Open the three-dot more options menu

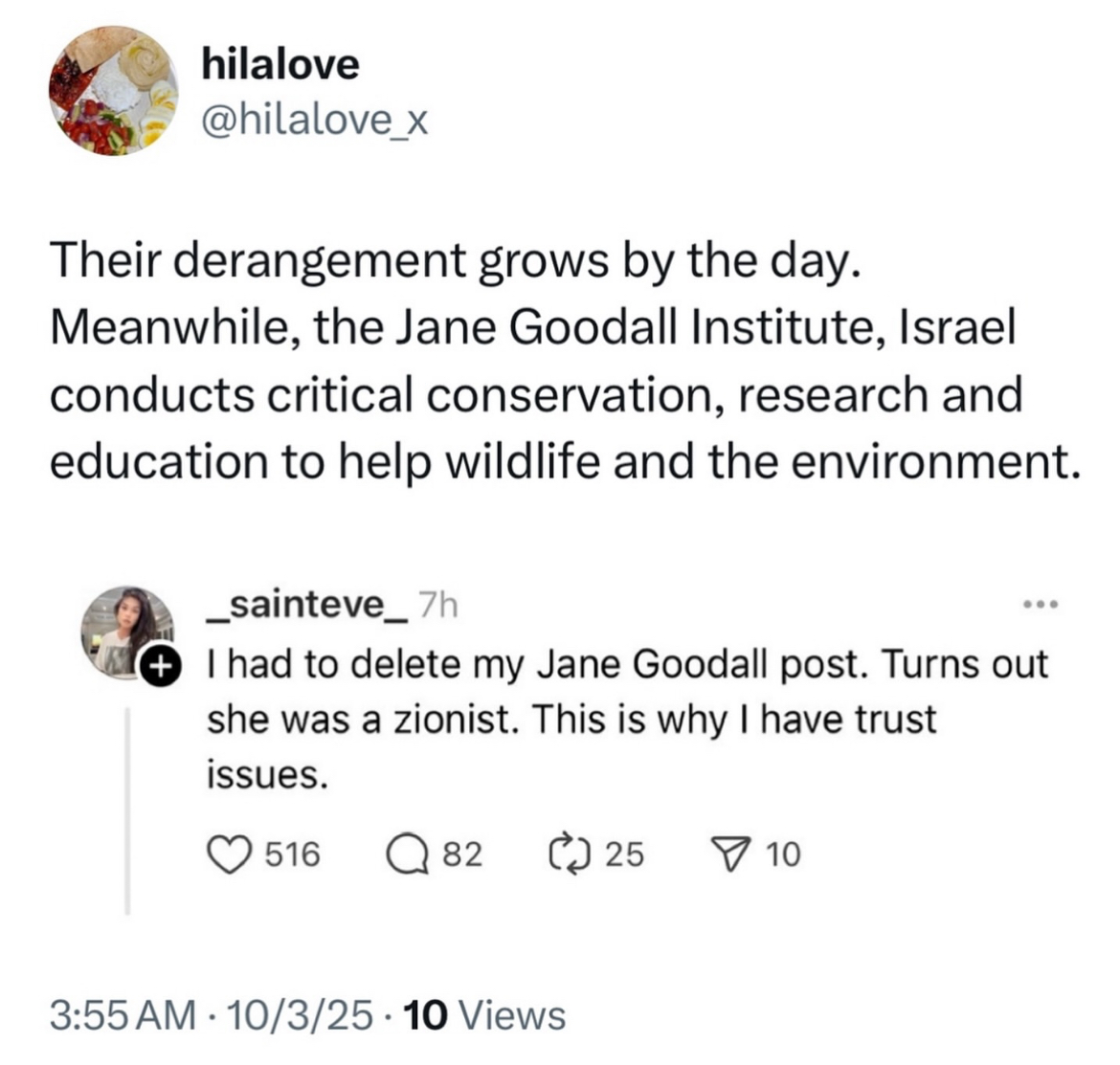[1041, 606]
